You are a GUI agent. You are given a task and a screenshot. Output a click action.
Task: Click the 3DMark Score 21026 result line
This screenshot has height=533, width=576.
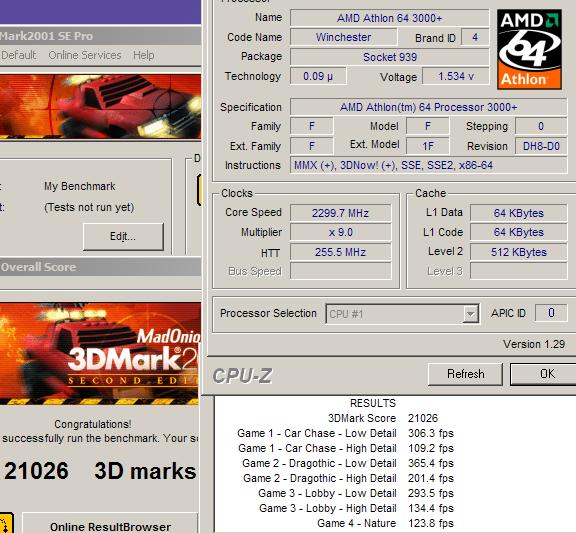point(383,418)
